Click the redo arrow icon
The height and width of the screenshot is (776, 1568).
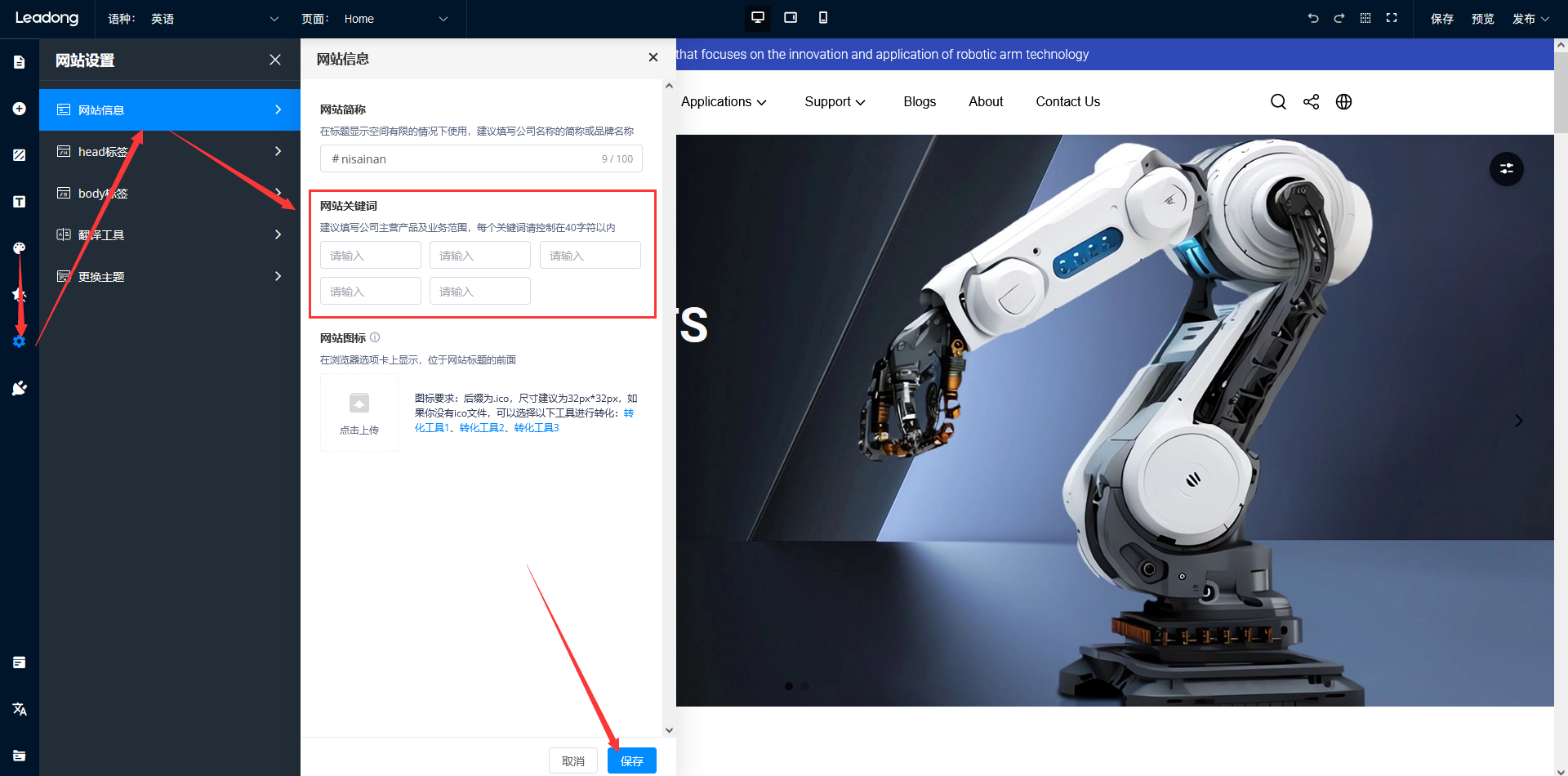point(1339,18)
